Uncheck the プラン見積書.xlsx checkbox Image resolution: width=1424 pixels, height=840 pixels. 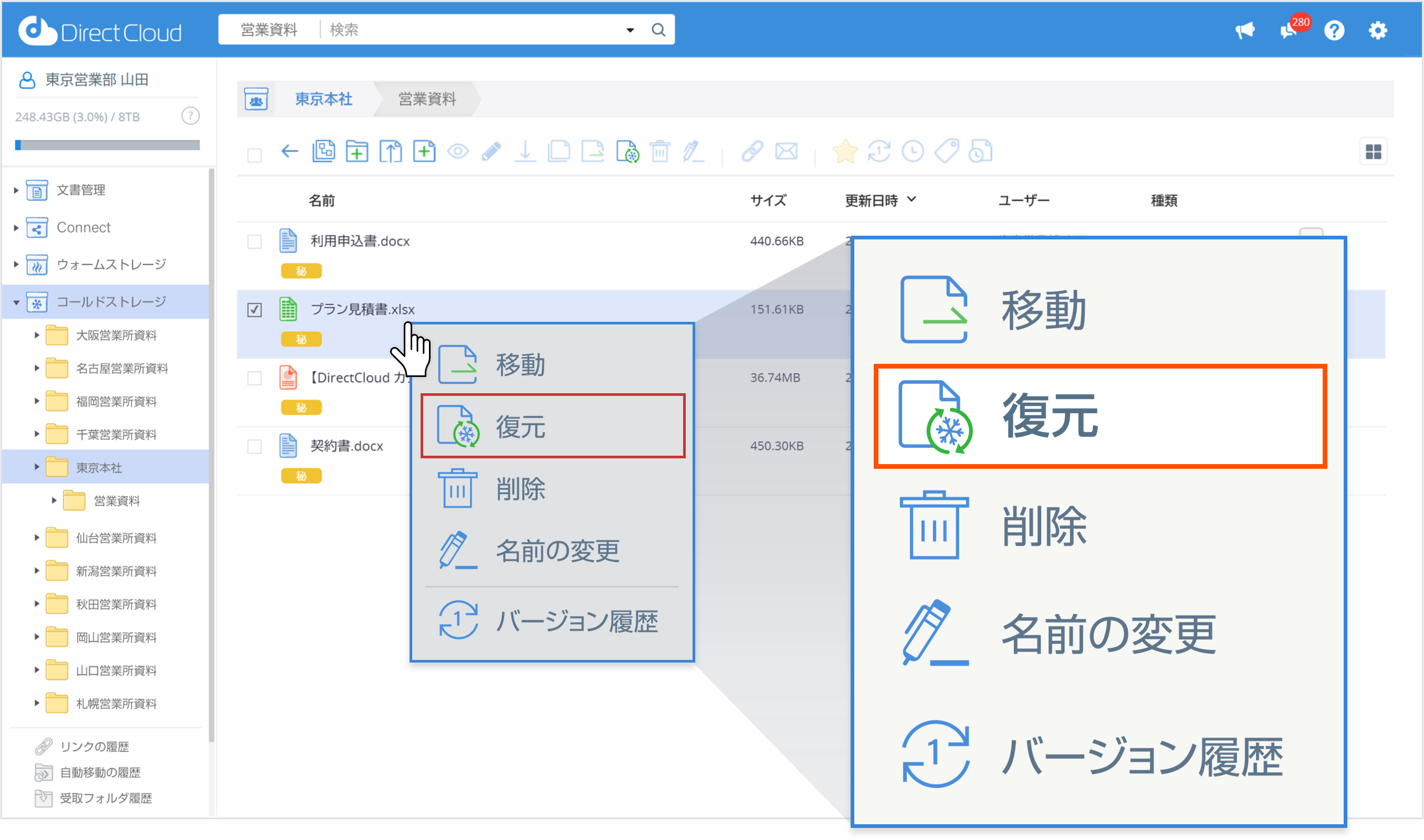tap(255, 310)
